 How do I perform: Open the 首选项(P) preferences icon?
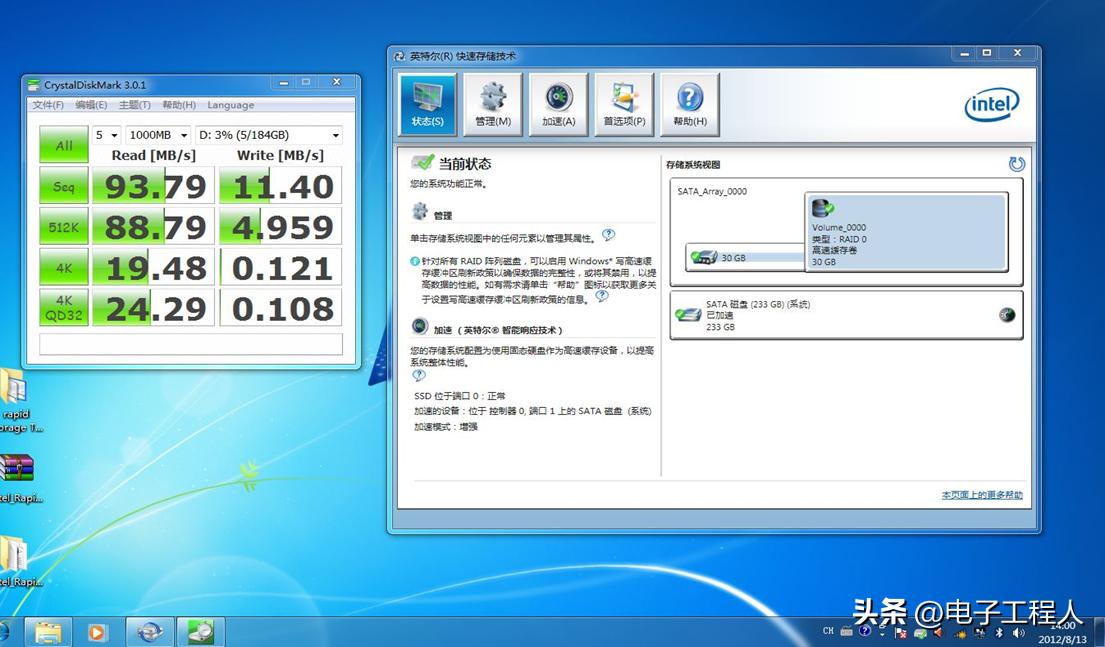(x=623, y=103)
